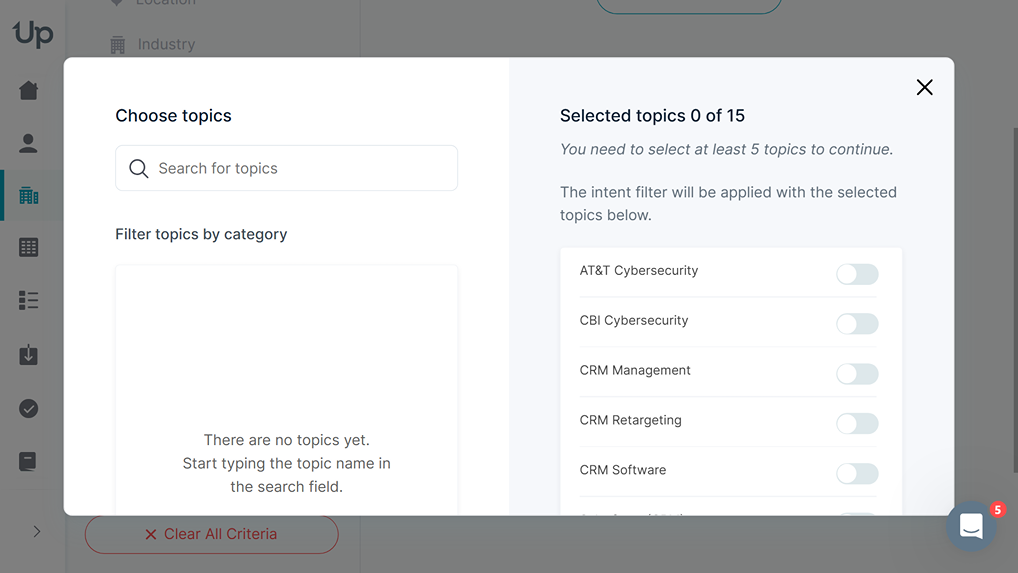Click the Search for topics field
This screenshot has width=1018, height=573.
[286, 168]
